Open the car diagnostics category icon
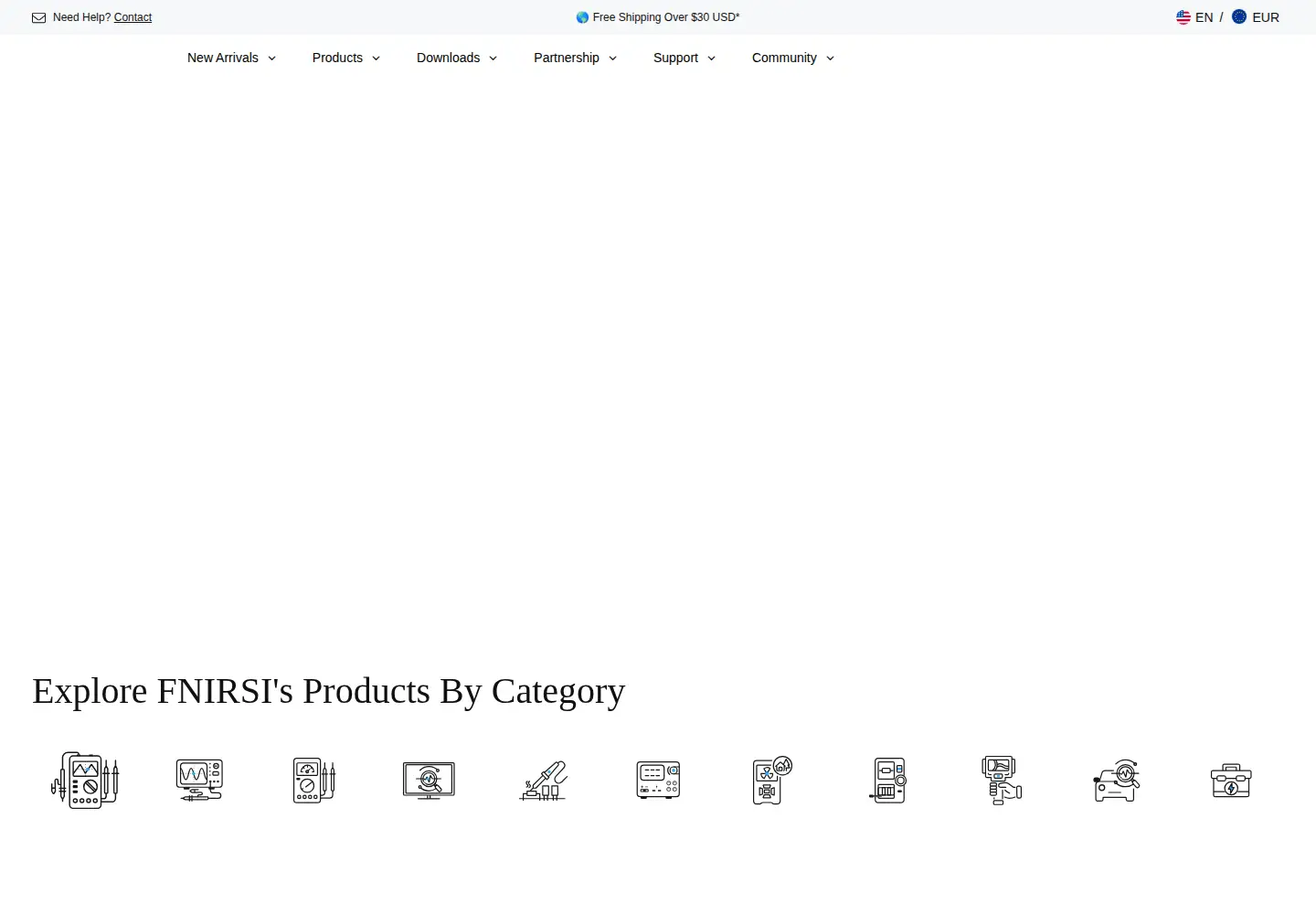This screenshot has height=914, width=1316. pos(1117,781)
